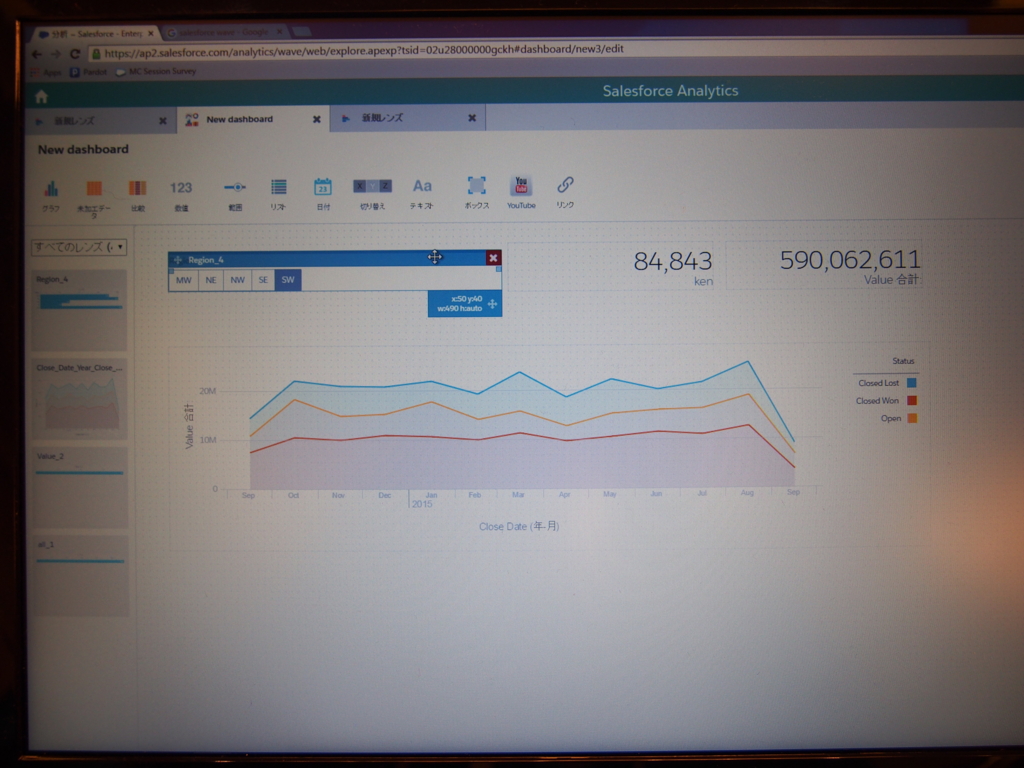Toggle the SW region filter
Viewport: 1024px width, 768px height.
(288, 280)
